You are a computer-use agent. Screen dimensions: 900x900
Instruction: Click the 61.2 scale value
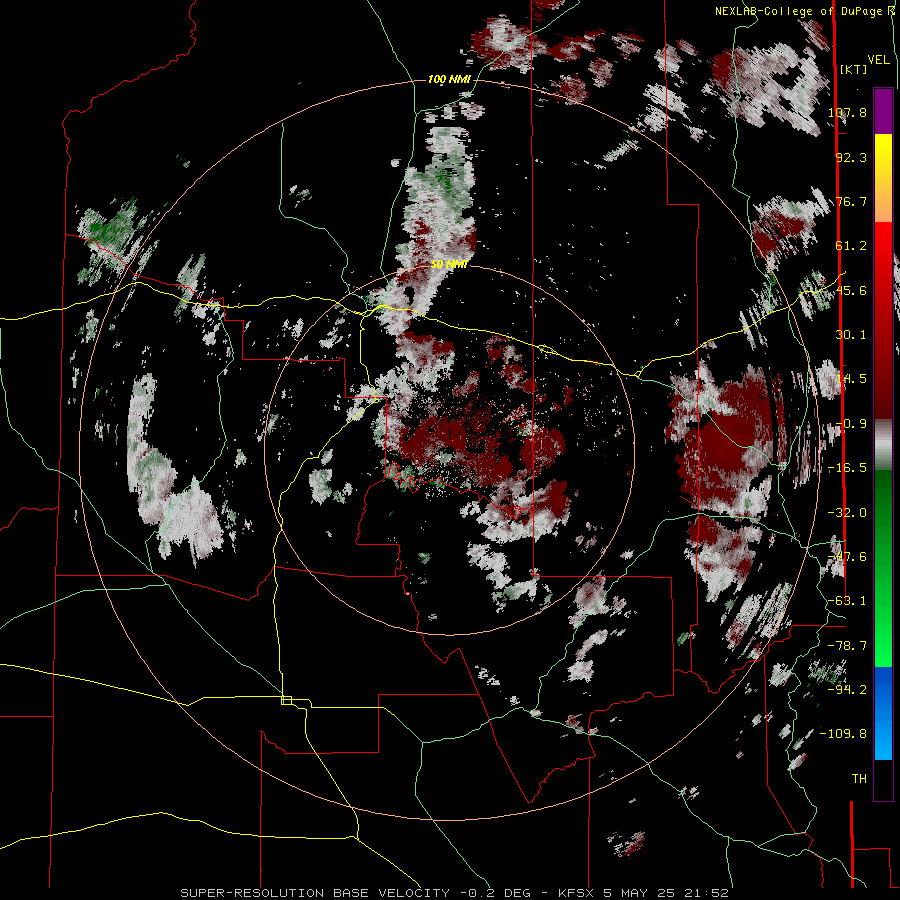click(851, 246)
